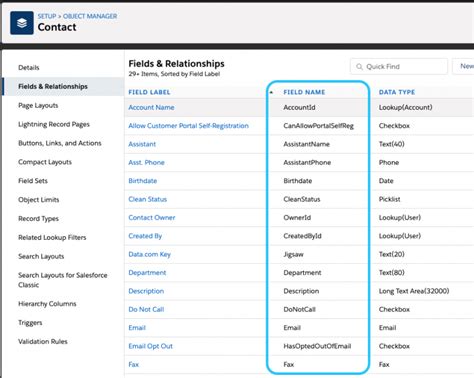The width and height of the screenshot is (474, 378).
Task: Open the Account Name field link
Action: (151, 107)
